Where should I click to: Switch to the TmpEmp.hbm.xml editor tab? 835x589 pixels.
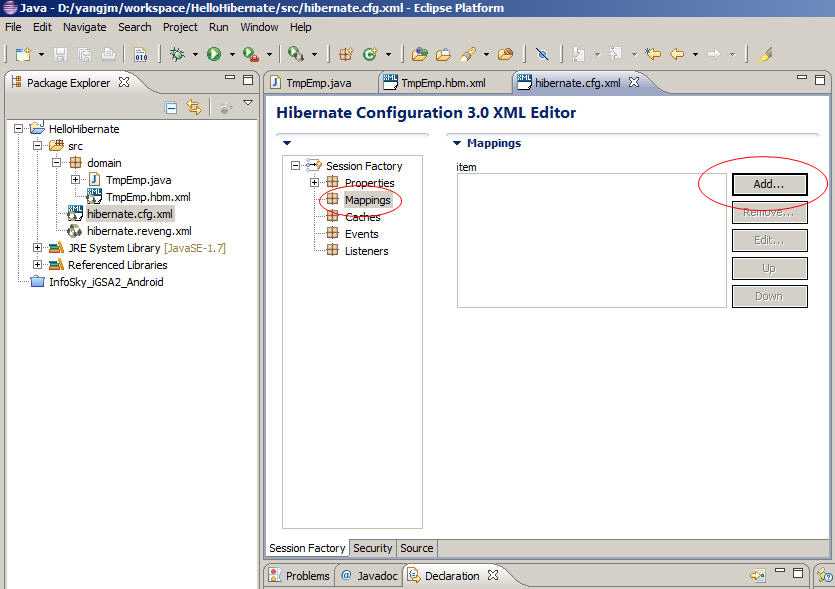[443, 83]
